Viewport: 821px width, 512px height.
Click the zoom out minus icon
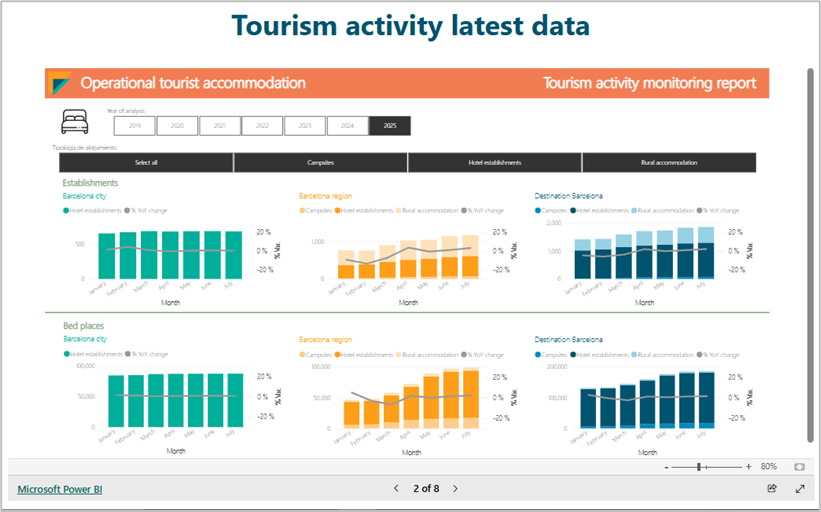tap(667, 467)
